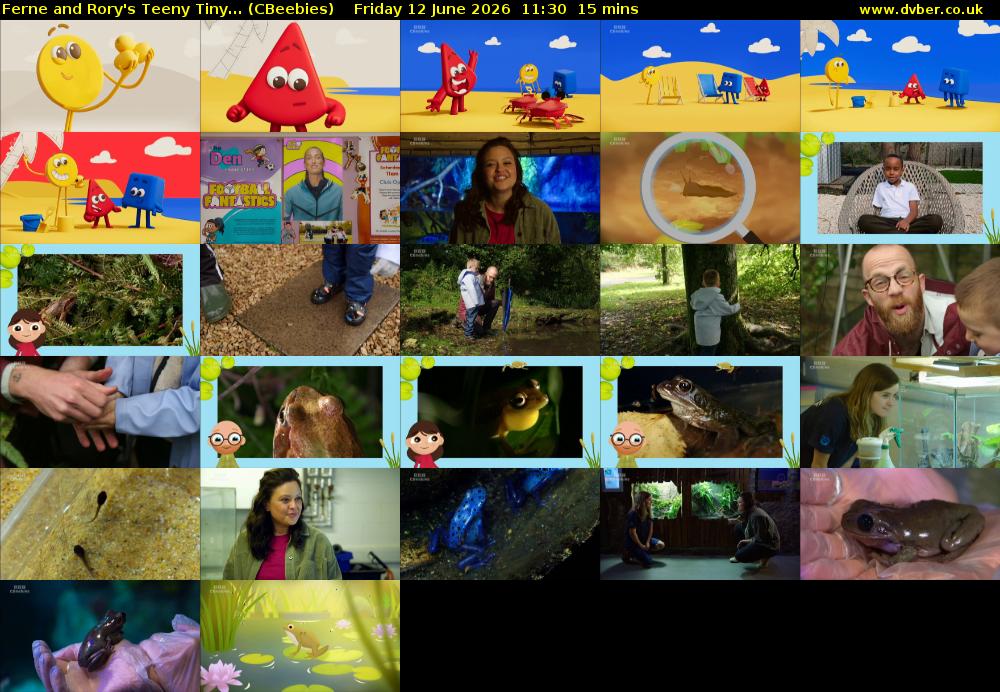Viewport: 1000px width, 692px height.
Task: Select the yellow frog on dark background thumbnail
Action: (500, 412)
